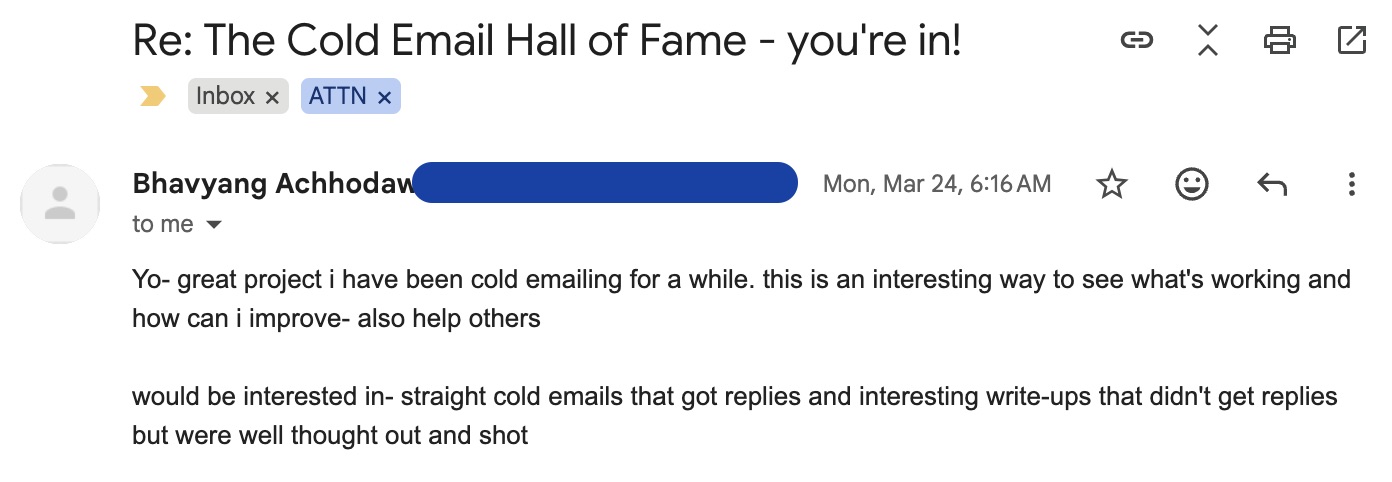Open the conversation in a new window
1392x482 pixels.
point(1351,41)
